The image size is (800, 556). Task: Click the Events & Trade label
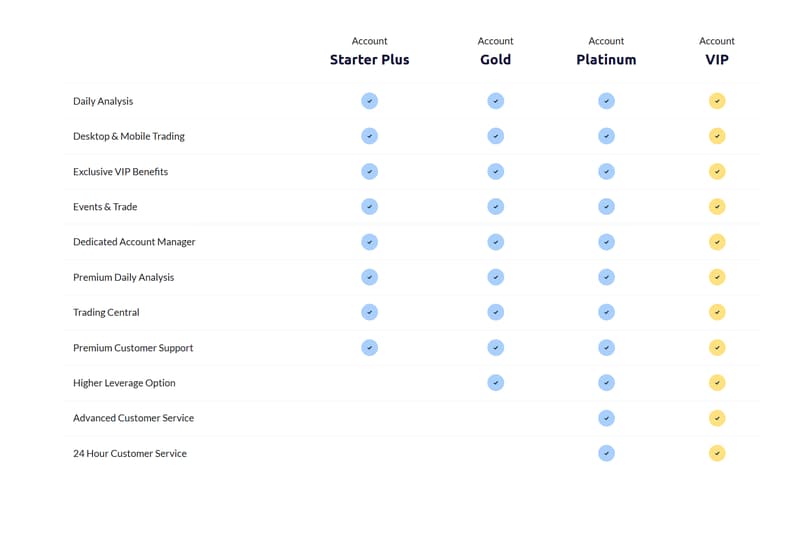tap(105, 207)
